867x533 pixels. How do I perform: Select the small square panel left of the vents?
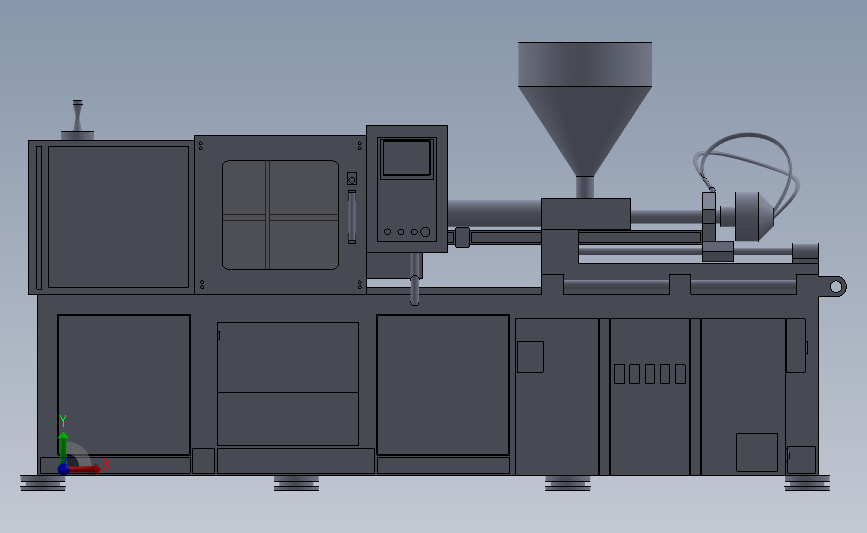530,357
